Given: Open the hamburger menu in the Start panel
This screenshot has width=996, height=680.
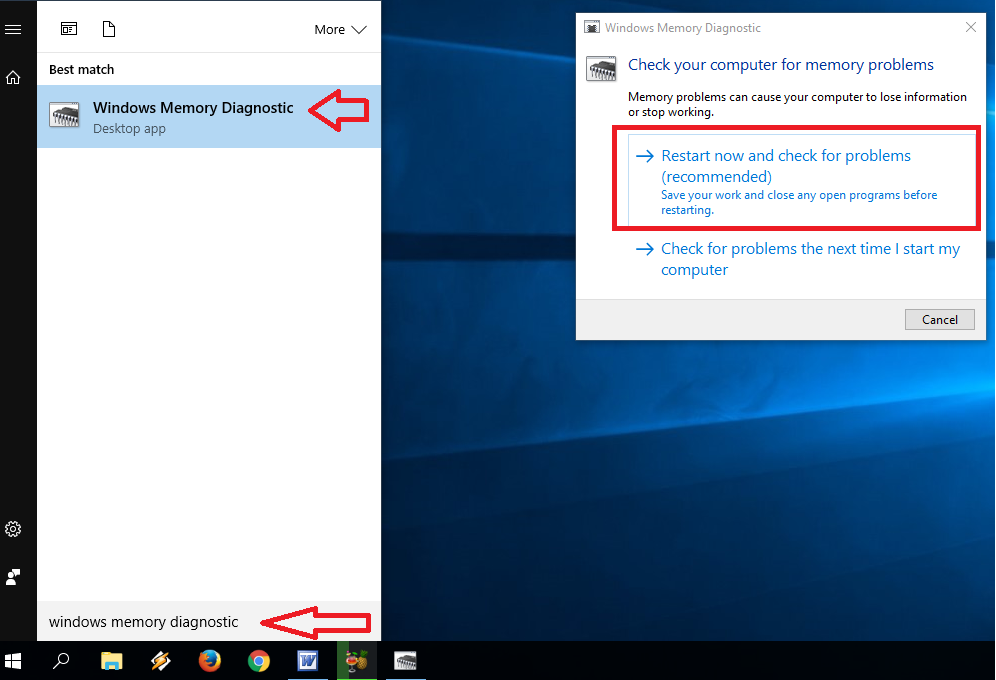Looking at the screenshot, I should tap(13, 29).
